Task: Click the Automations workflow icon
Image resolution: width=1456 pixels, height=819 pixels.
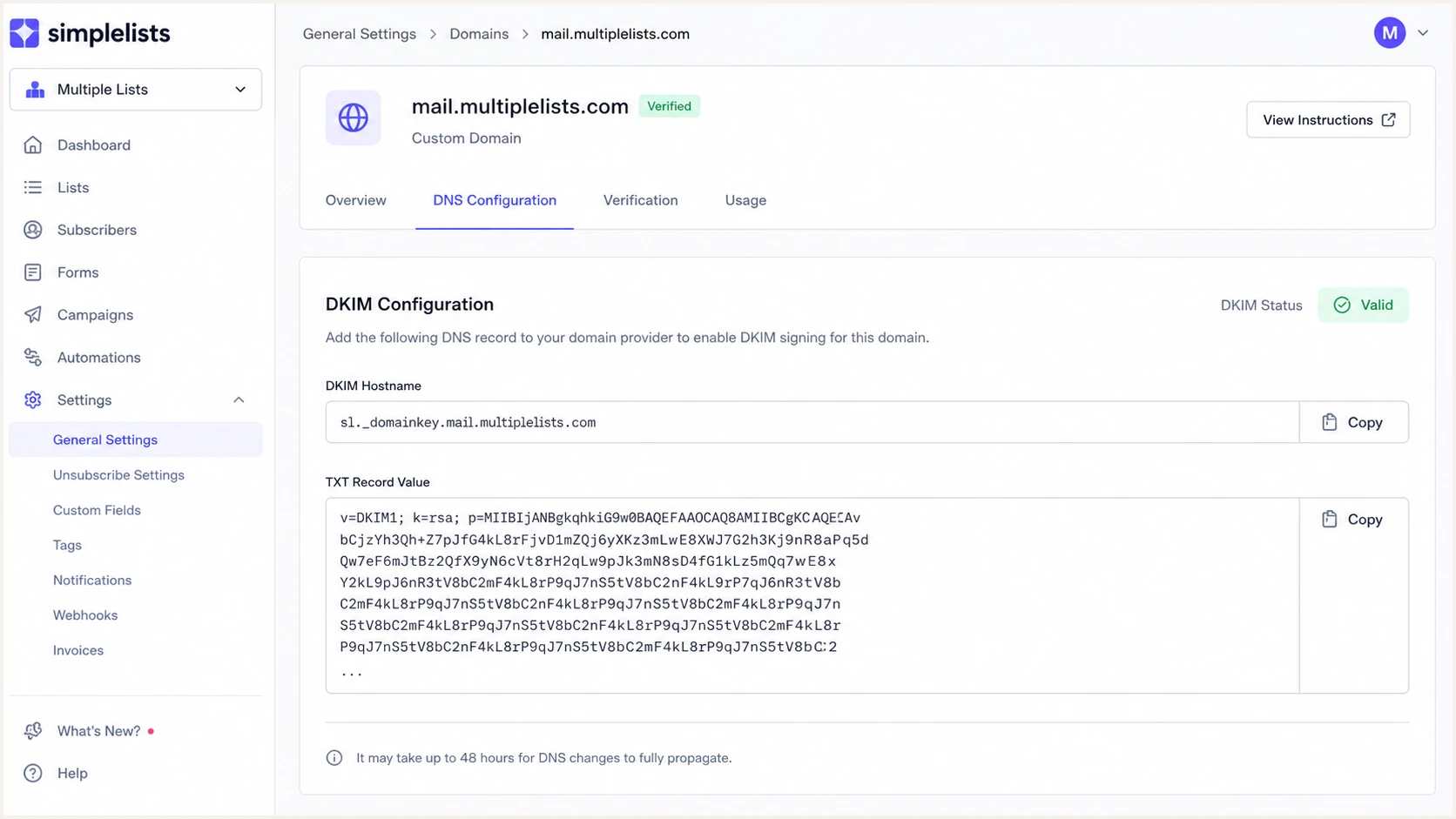Action: point(33,358)
